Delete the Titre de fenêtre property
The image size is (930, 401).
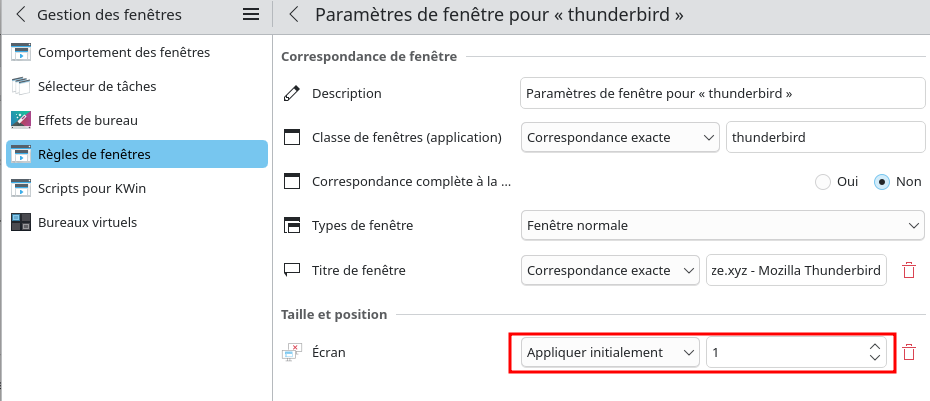click(909, 270)
